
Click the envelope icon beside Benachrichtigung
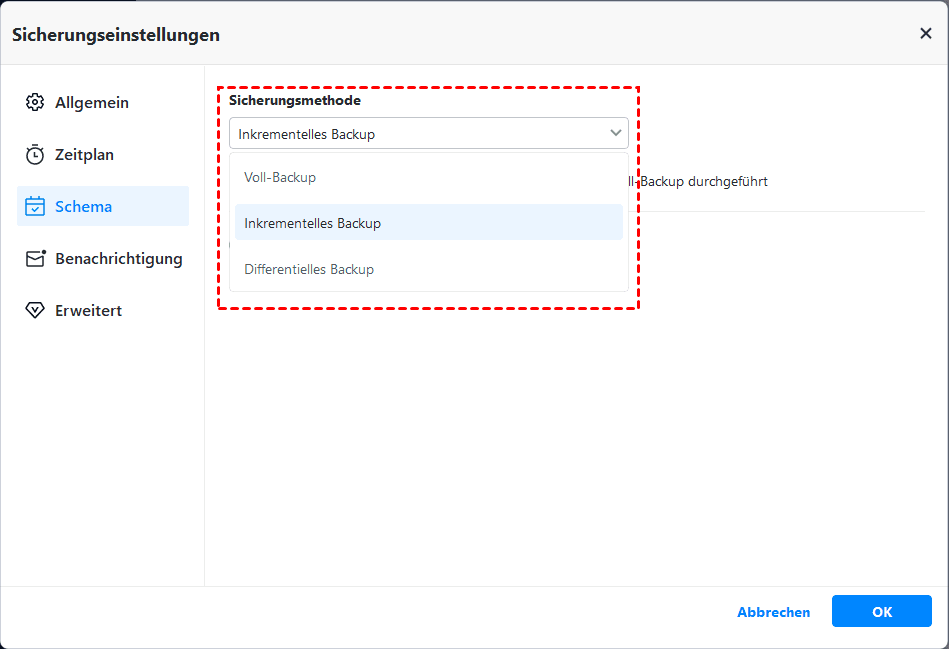35,259
